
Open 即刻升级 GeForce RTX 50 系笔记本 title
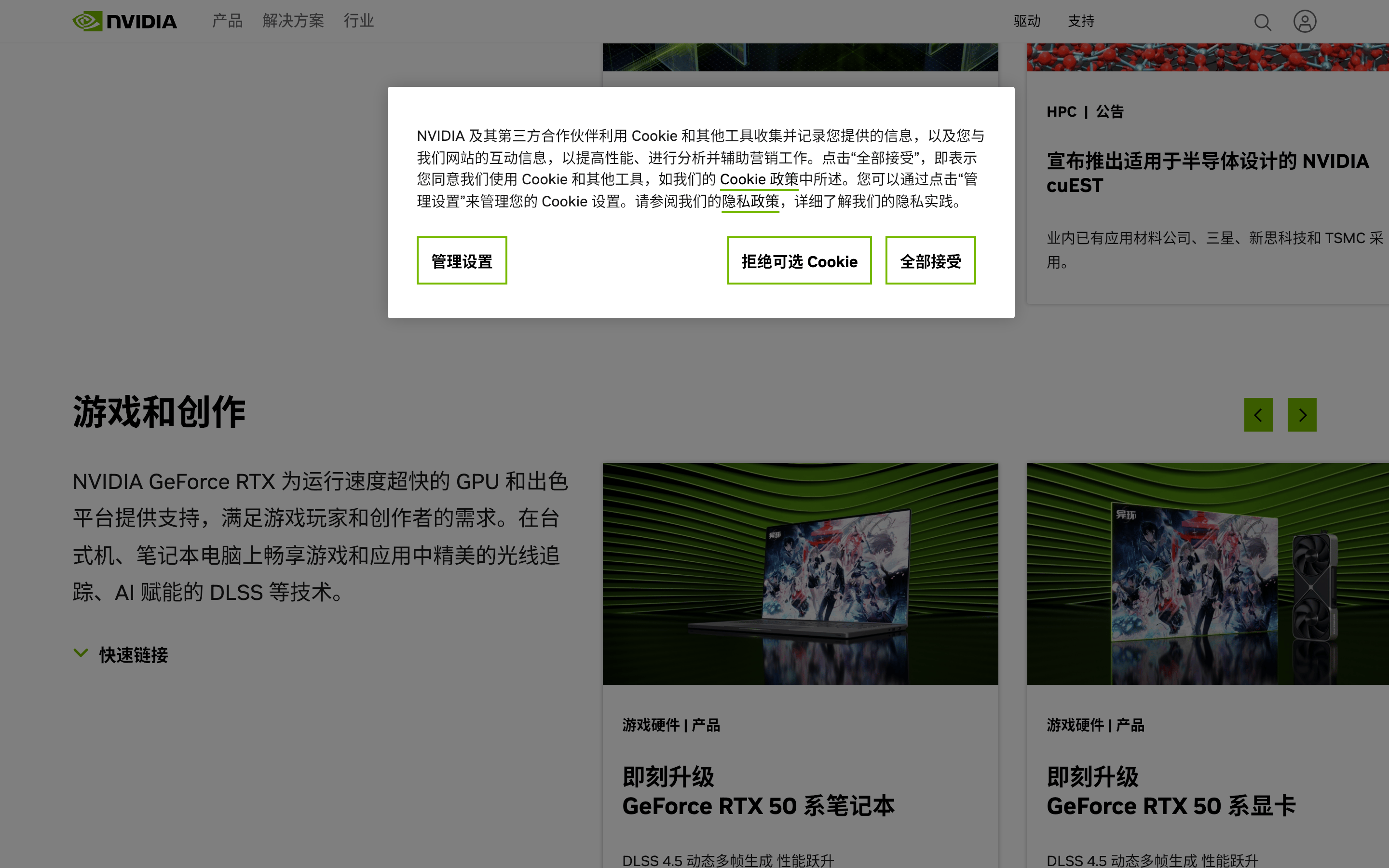coord(758,792)
